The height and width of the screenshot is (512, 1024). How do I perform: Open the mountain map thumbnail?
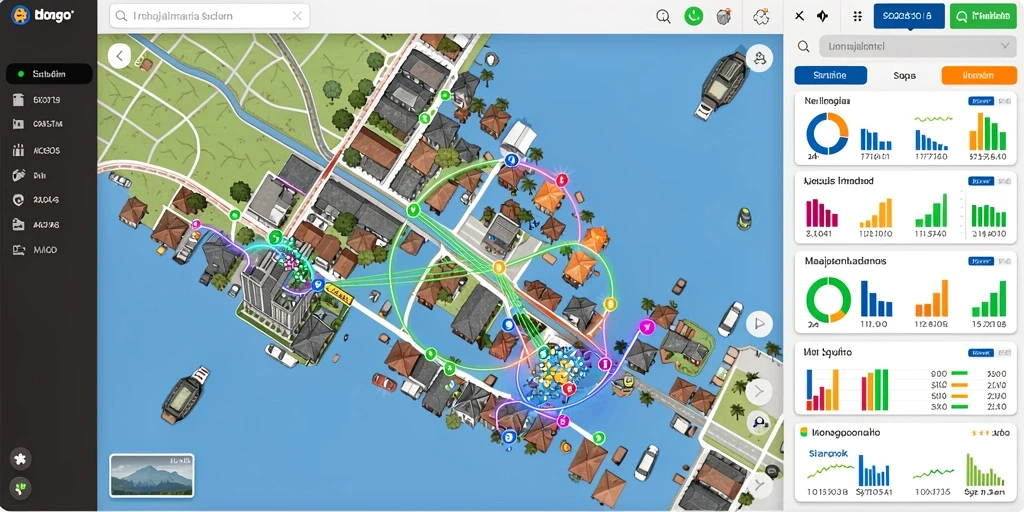[152, 474]
